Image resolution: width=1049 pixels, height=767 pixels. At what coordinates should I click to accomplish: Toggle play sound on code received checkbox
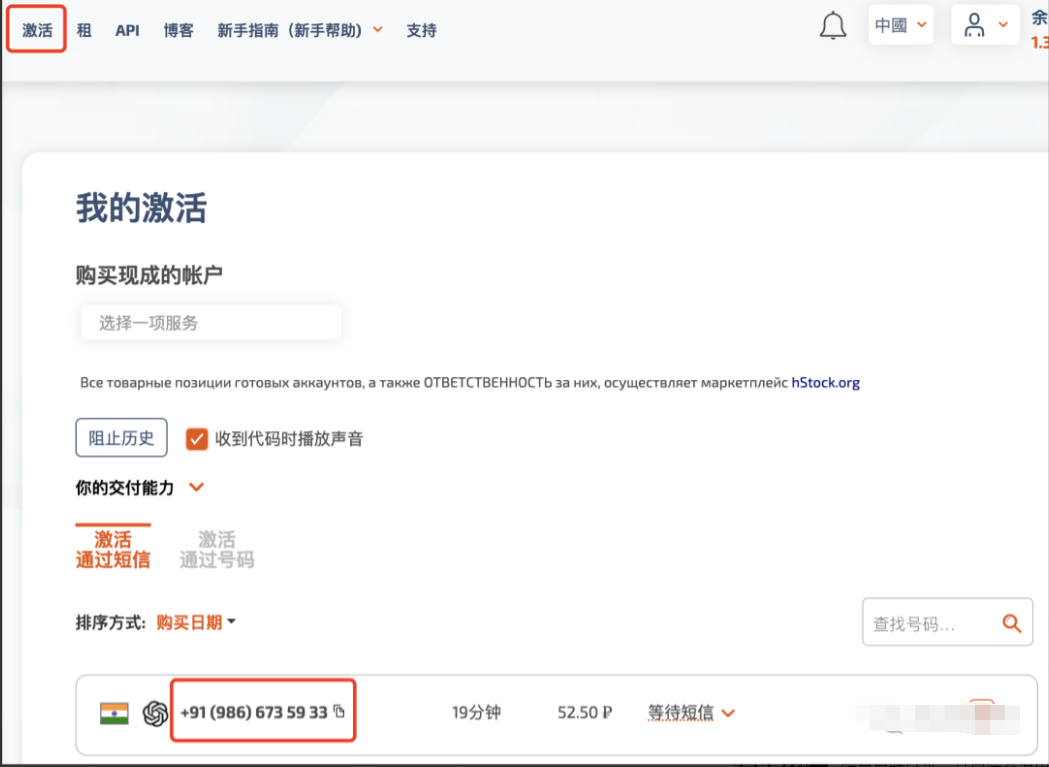click(196, 438)
